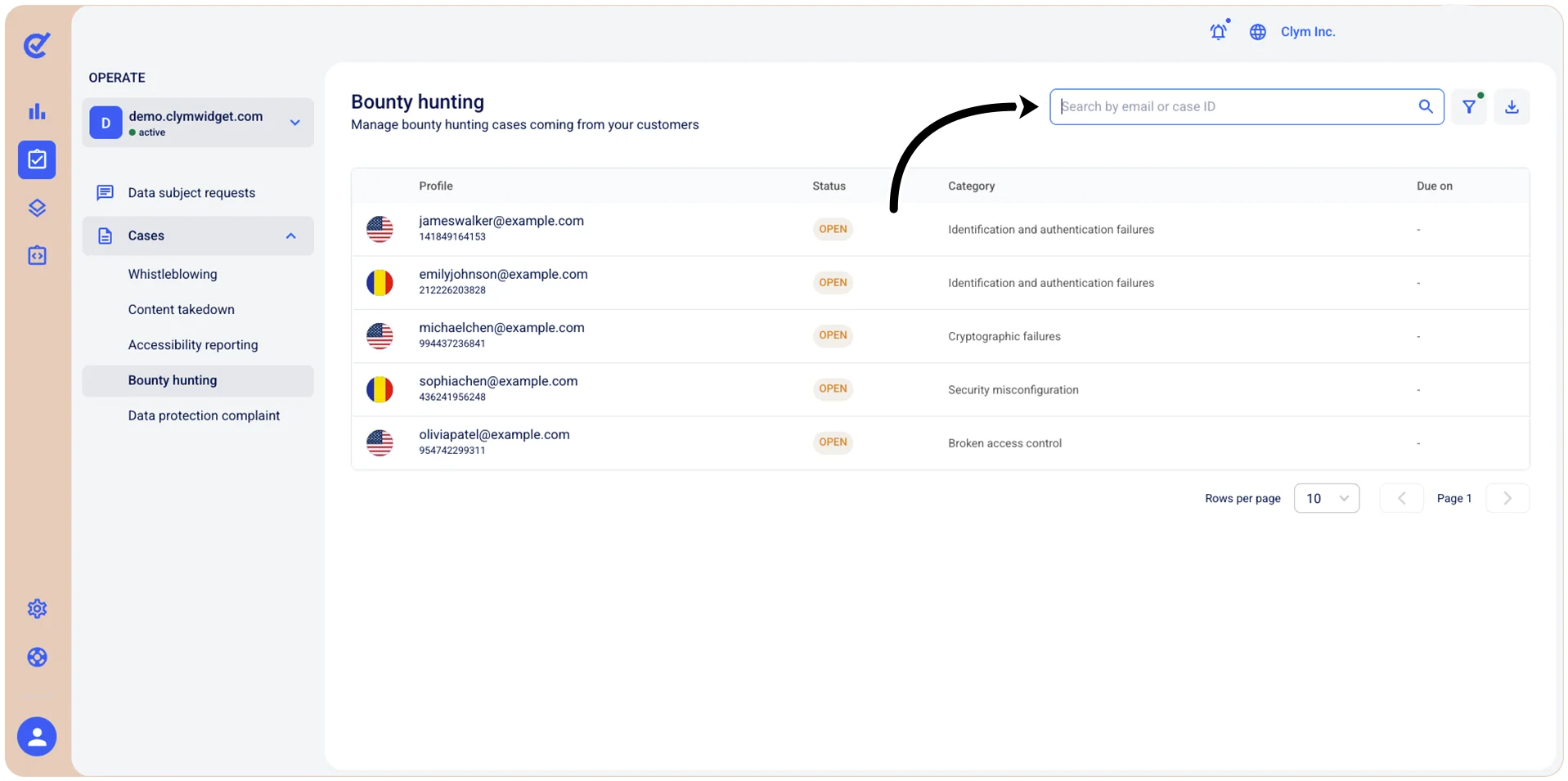1568x781 pixels.
Task: Open Whistleblowing cases
Action: [173, 274]
